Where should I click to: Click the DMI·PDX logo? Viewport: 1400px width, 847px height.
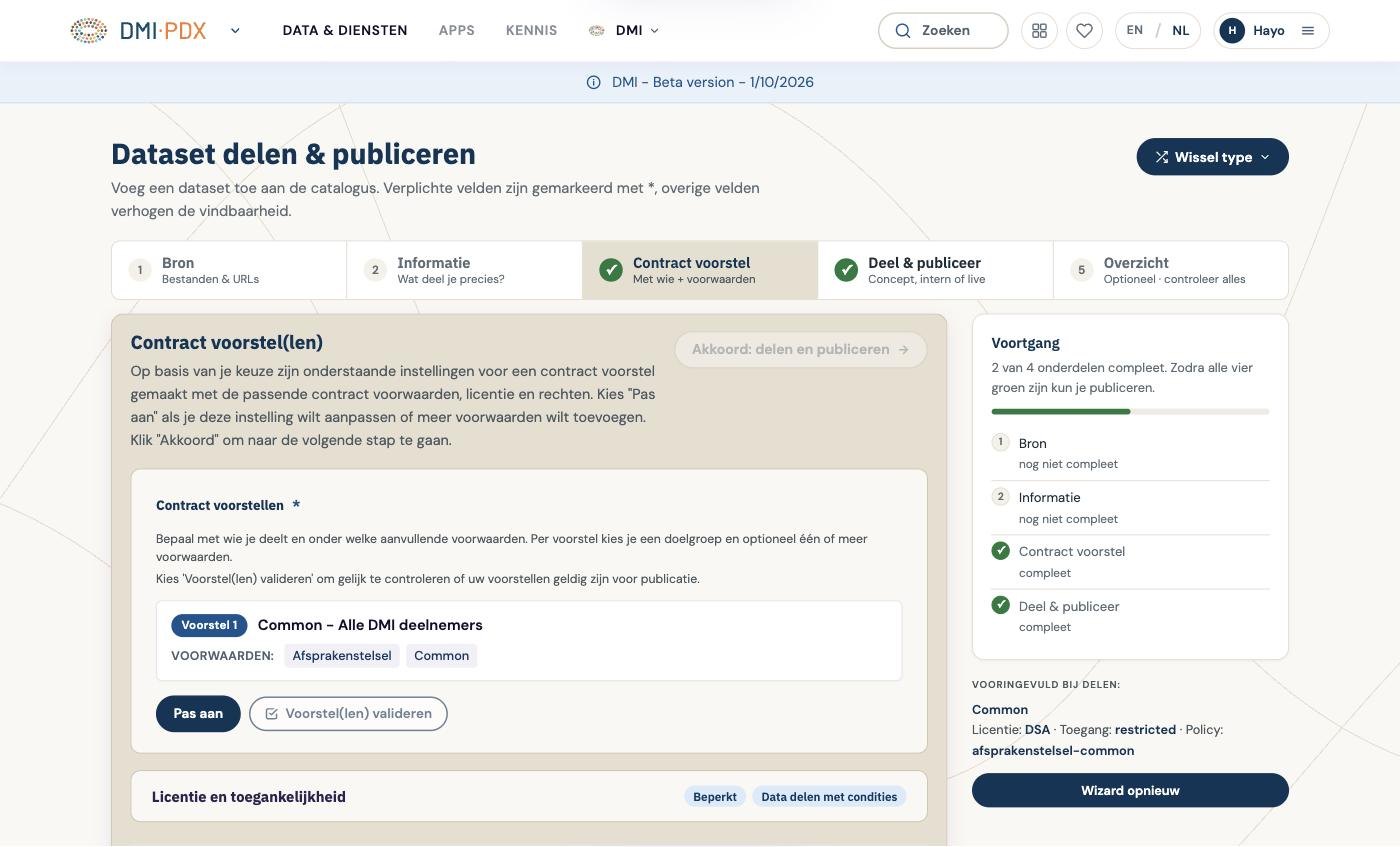click(x=138, y=31)
